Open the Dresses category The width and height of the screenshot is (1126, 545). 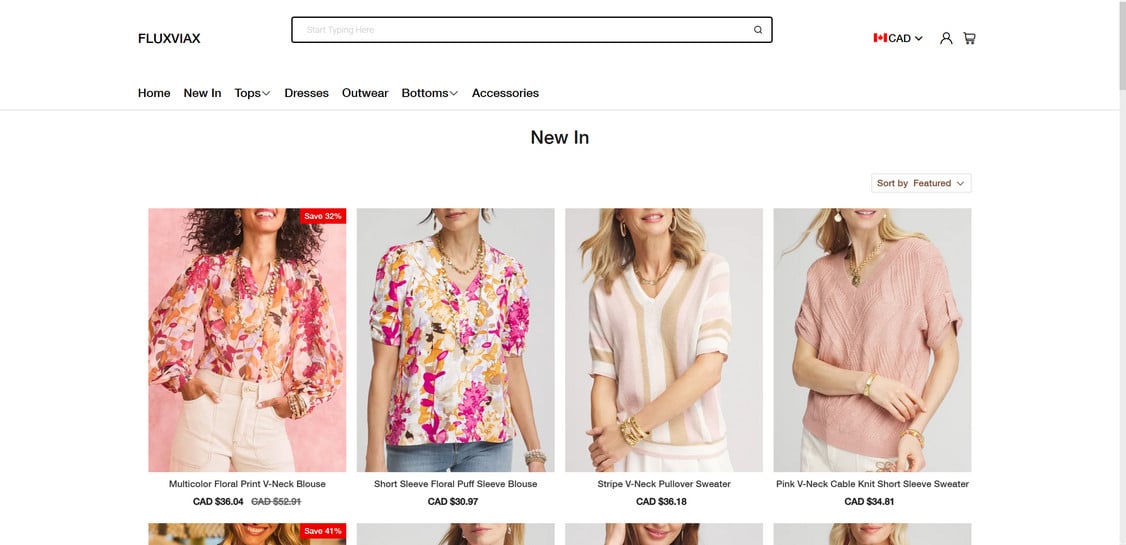pyautogui.click(x=307, y=93)
